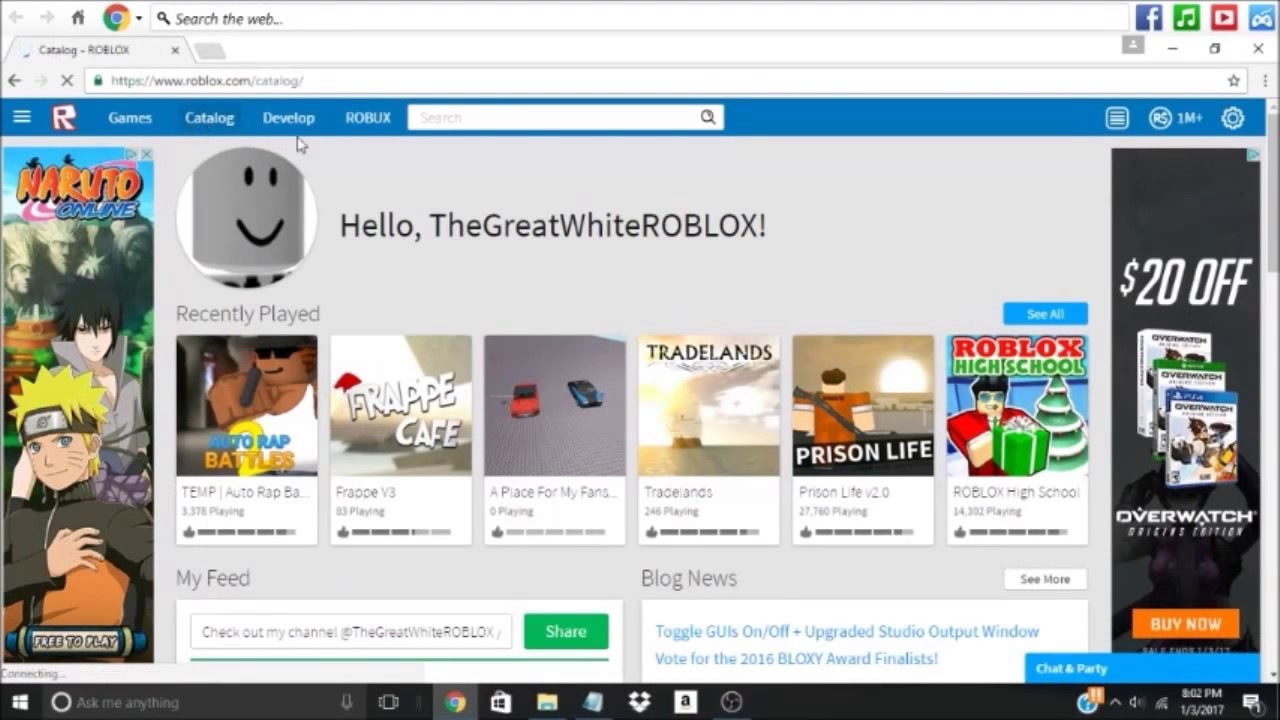
Task: Go back using the address bar back arrow
Action: tap(14, 80)
